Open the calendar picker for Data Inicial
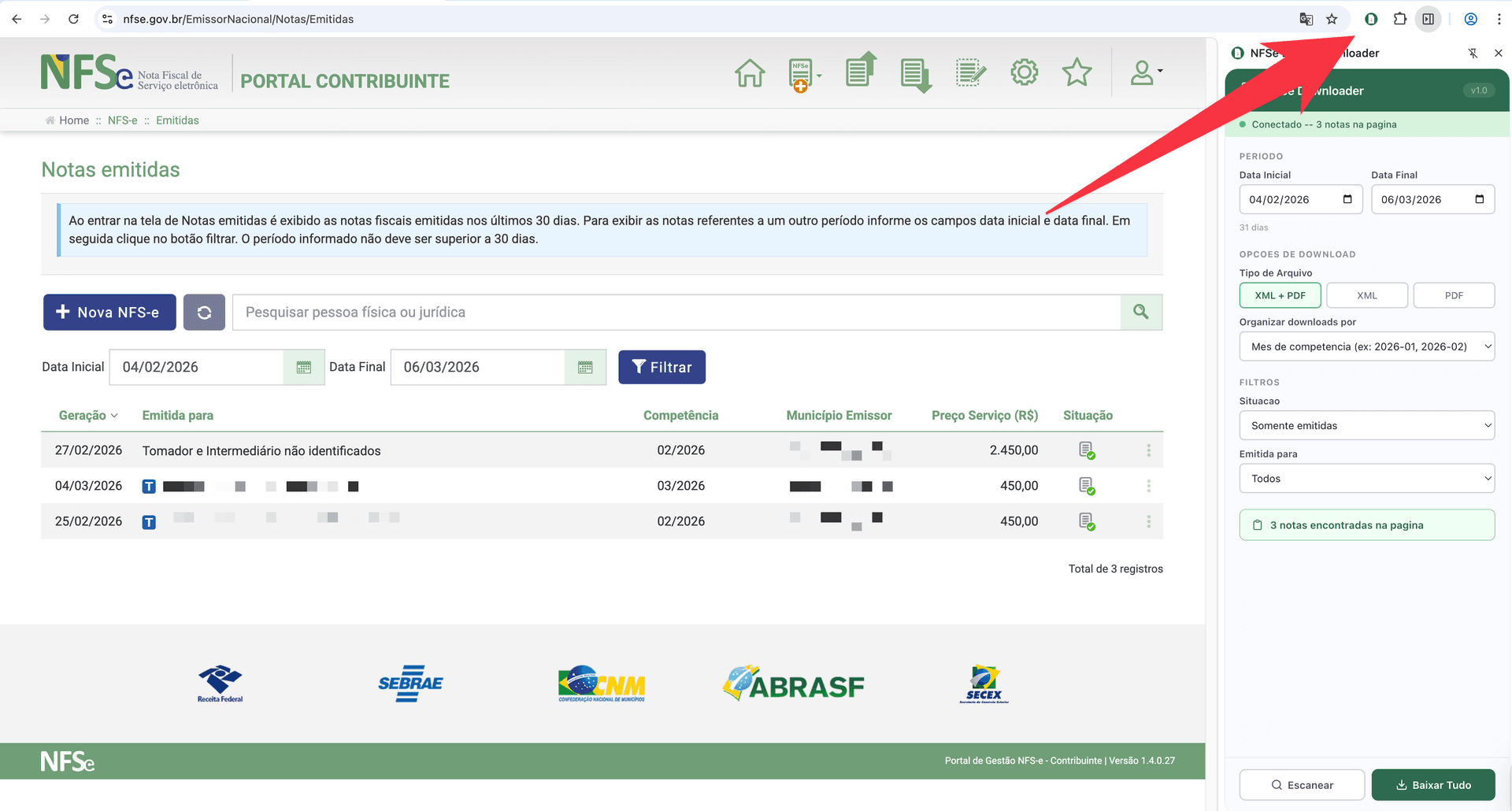 pyautogui.click(x=304, y=367)
